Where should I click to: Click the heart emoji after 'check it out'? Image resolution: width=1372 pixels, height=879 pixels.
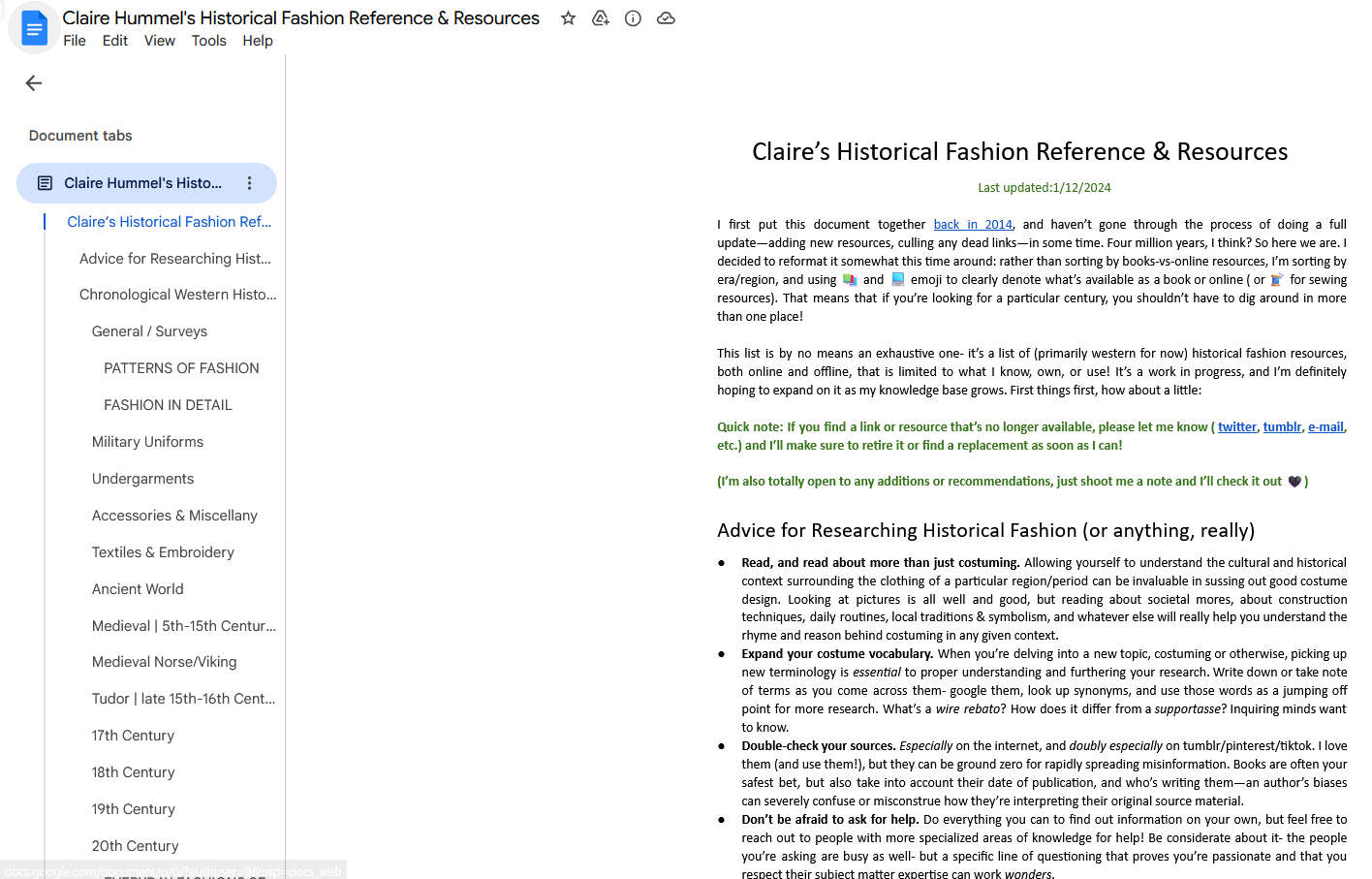click(1294, 482)
